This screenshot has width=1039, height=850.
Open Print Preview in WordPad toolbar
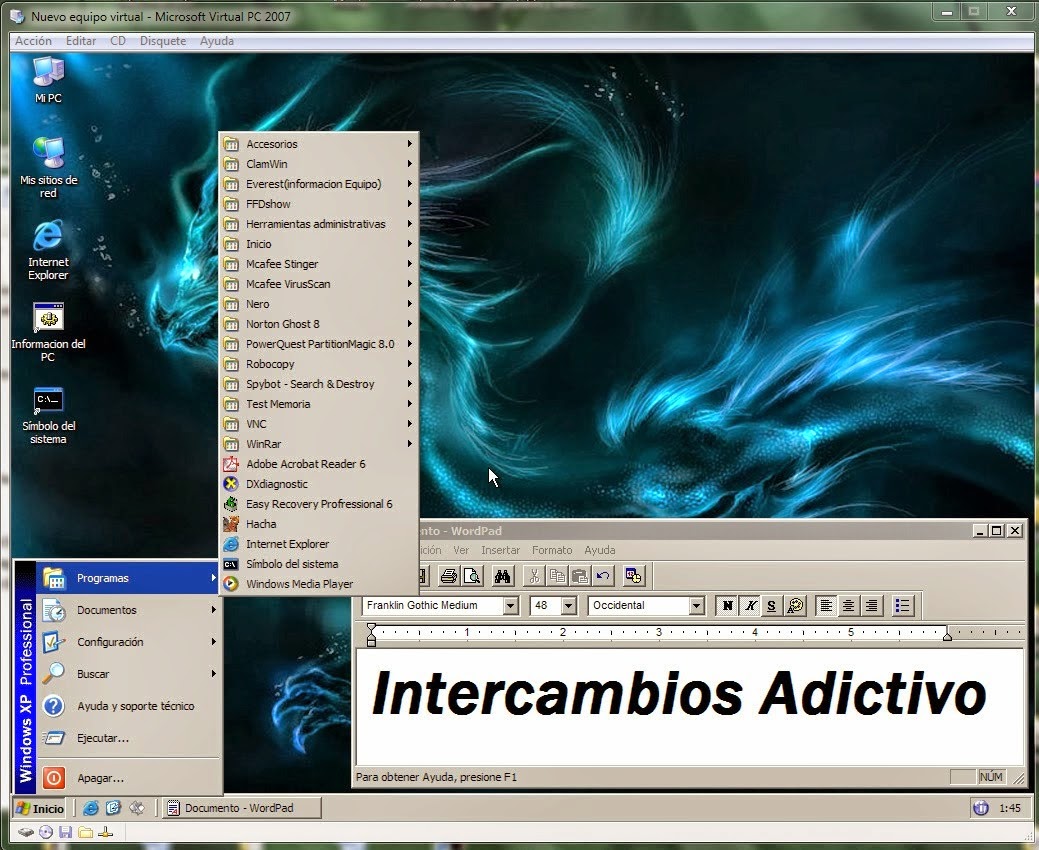click(x=472, y=576)
